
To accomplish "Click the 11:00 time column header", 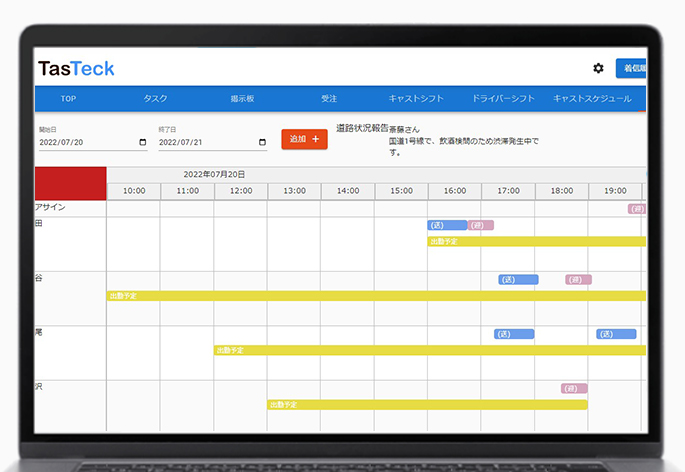I will 187,191.
